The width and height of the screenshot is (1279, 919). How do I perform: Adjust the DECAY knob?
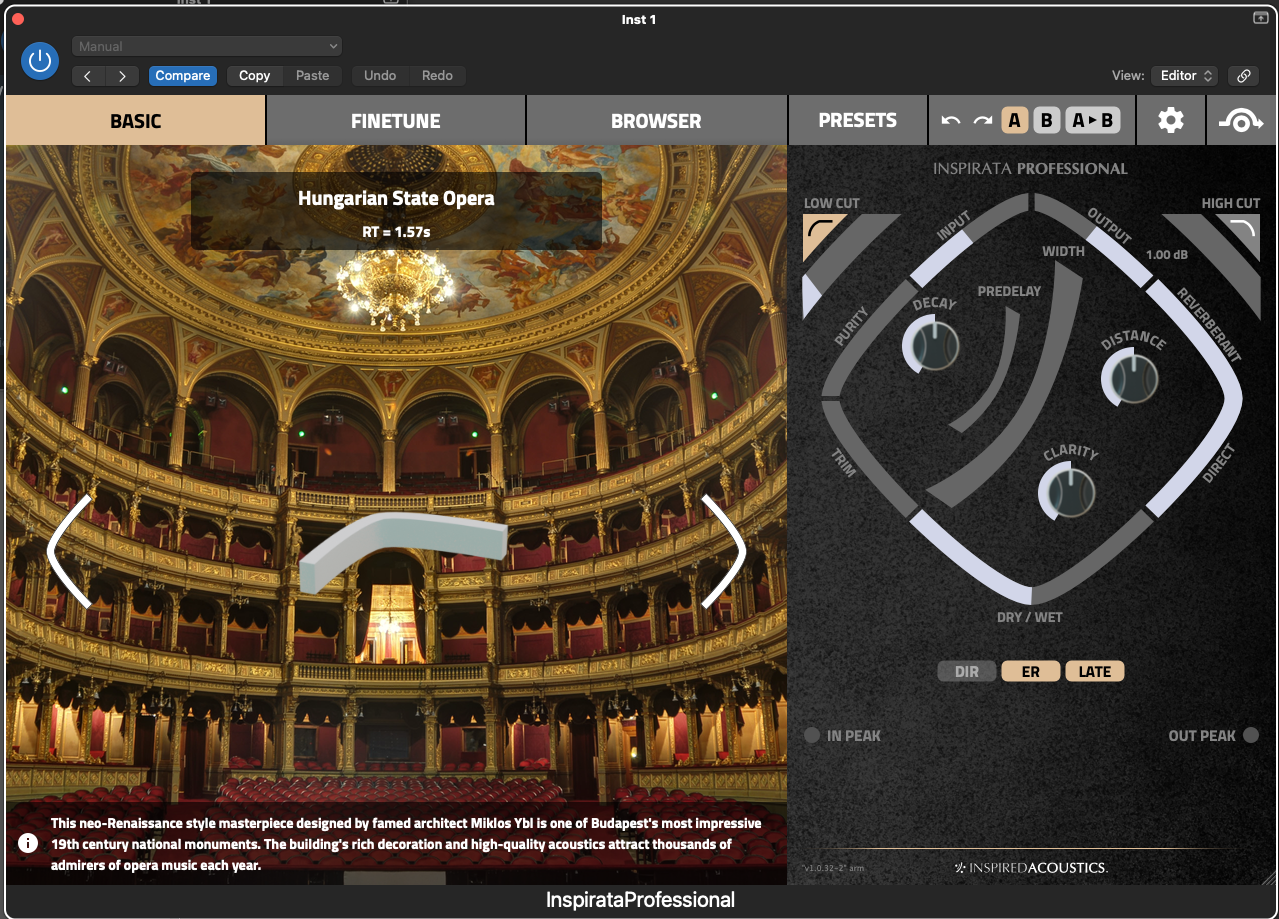(932, 345)
